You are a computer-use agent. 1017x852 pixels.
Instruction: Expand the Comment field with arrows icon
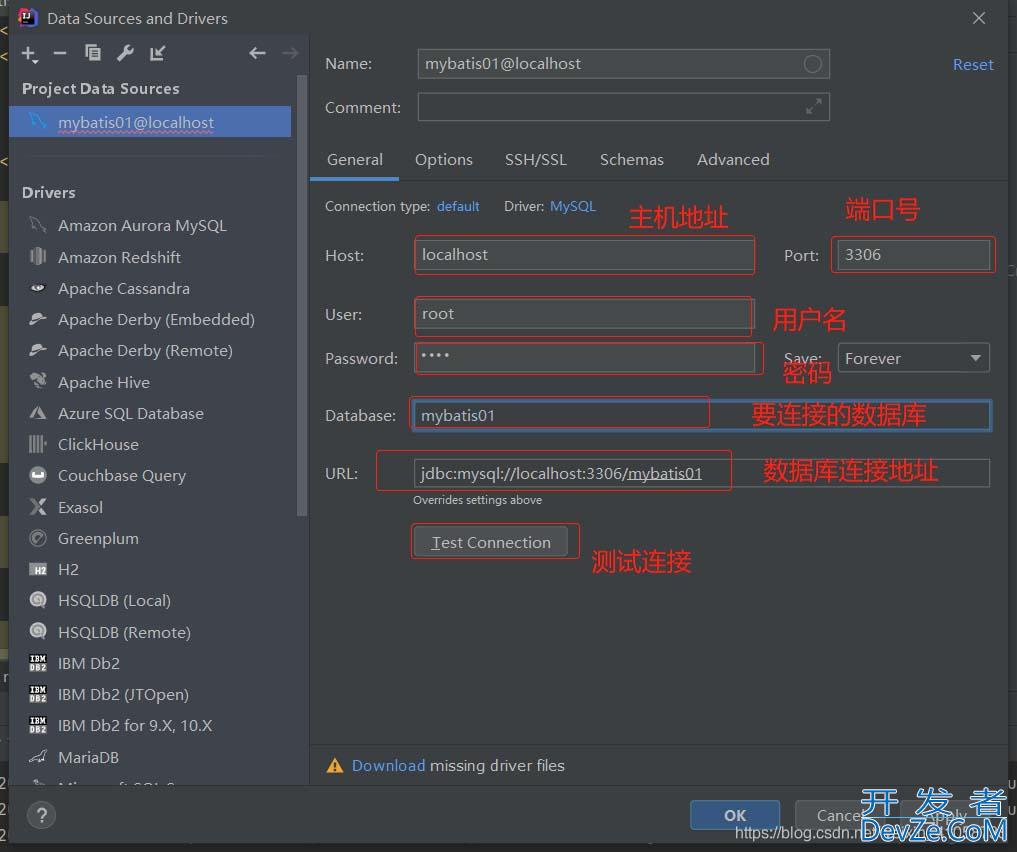(x=813, y=106)
